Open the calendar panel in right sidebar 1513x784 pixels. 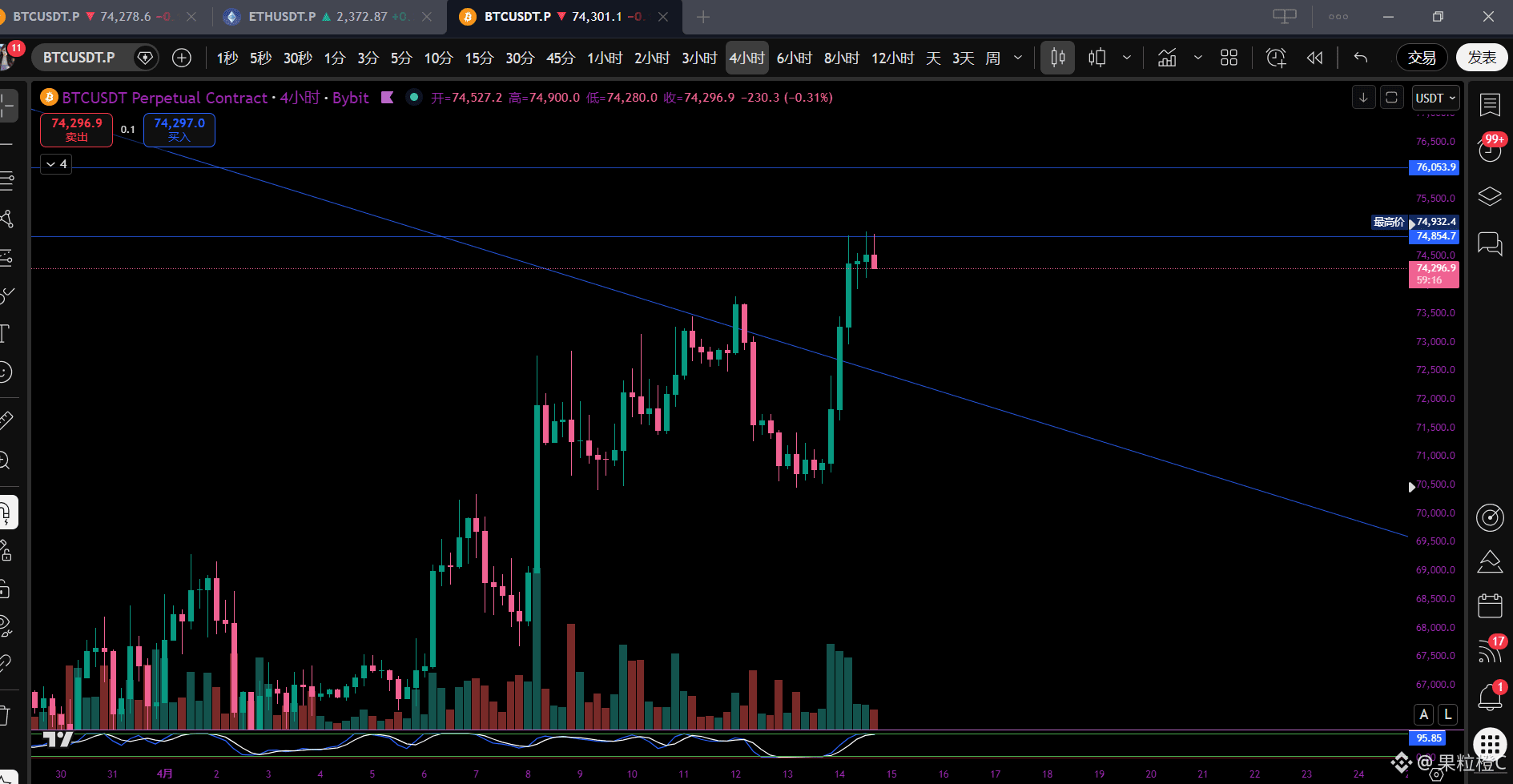1490,606
